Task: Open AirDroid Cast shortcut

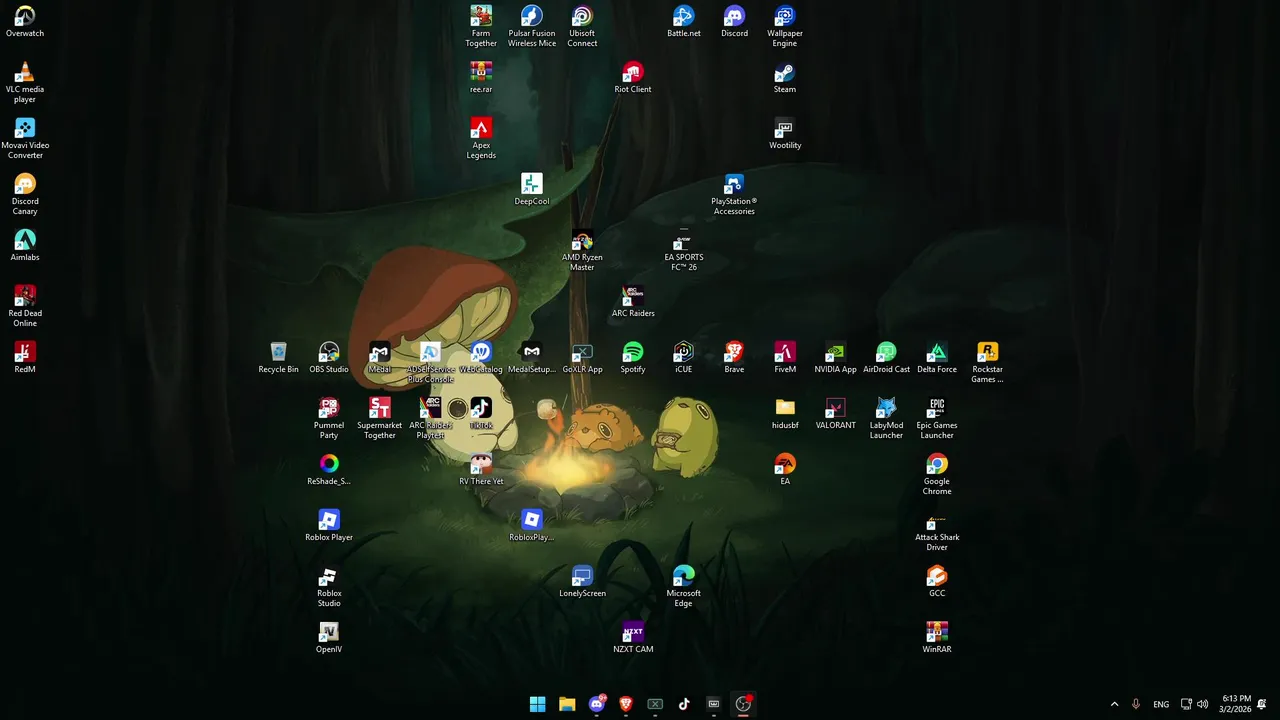Action: 886,357
